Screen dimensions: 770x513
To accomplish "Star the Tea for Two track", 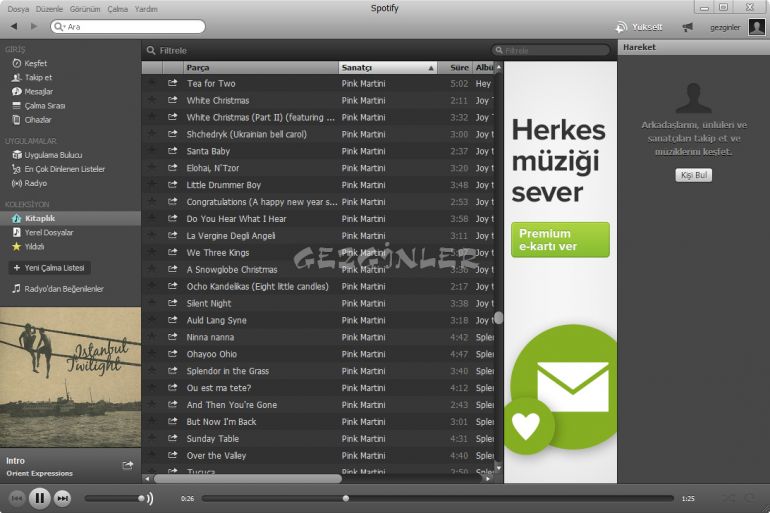I will tap(152, 83).
